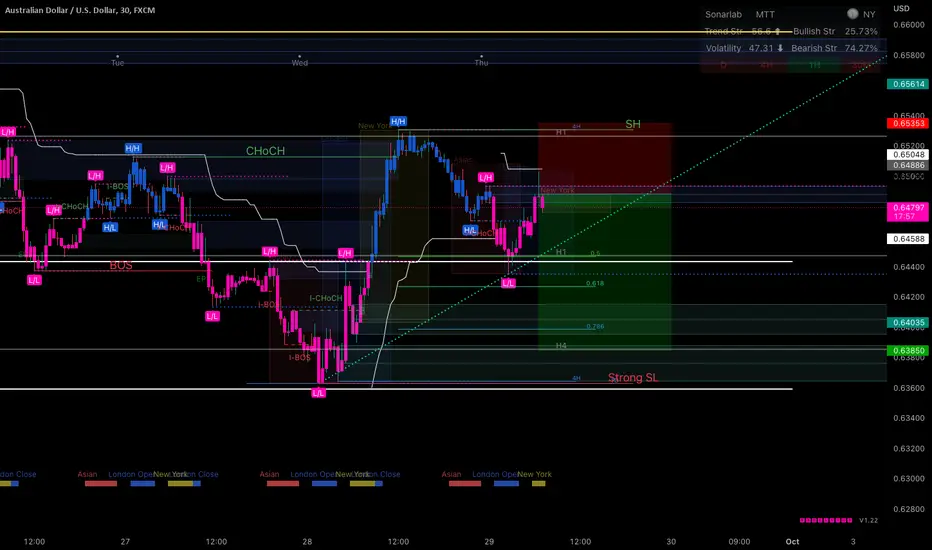932x550 pixels.
Task: Click the Thu day marker
Action: pyautogui.click(x=481, y=62)
